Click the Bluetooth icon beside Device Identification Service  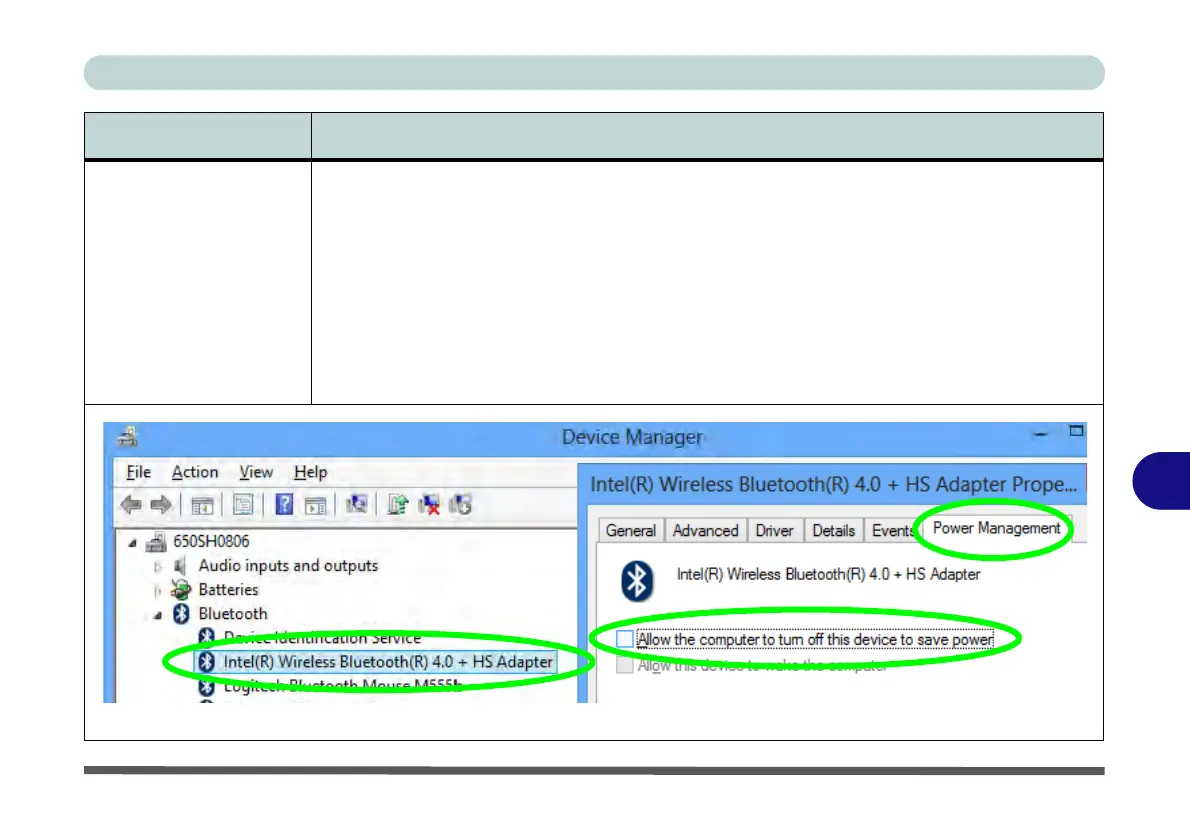[206, 636]
